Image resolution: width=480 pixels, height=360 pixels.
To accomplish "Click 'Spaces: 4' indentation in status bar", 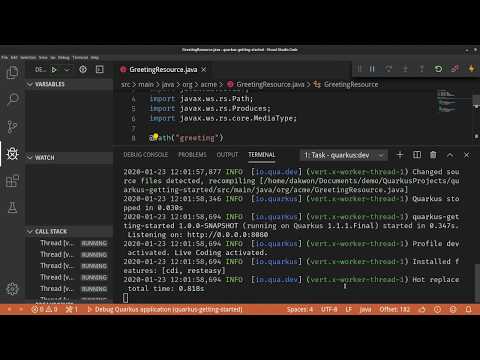I will [x=300, y=309].
